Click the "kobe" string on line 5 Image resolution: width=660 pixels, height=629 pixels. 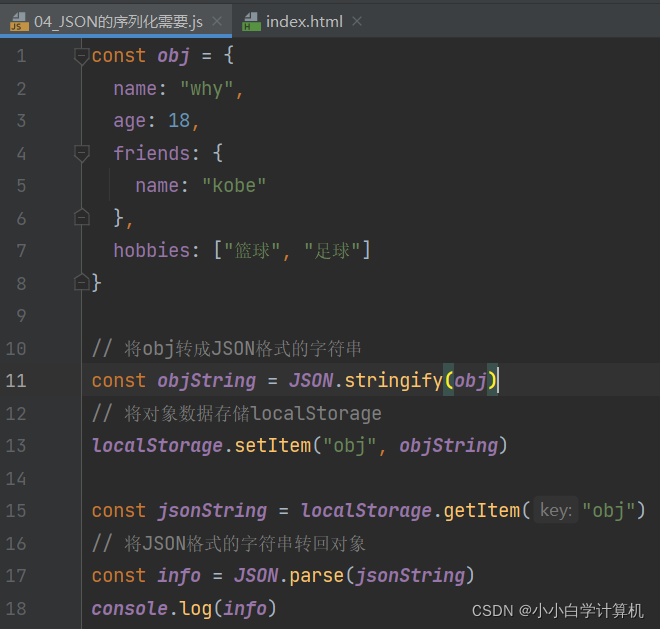tap(234, 186)
